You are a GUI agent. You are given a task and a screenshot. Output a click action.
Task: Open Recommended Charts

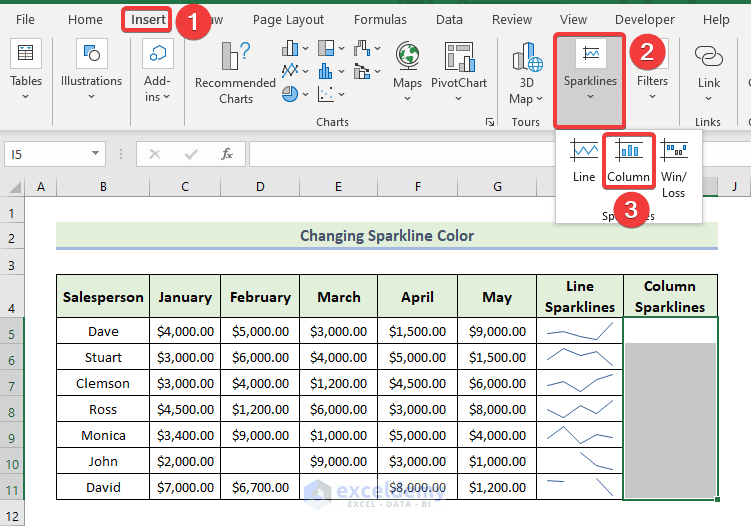235,73
